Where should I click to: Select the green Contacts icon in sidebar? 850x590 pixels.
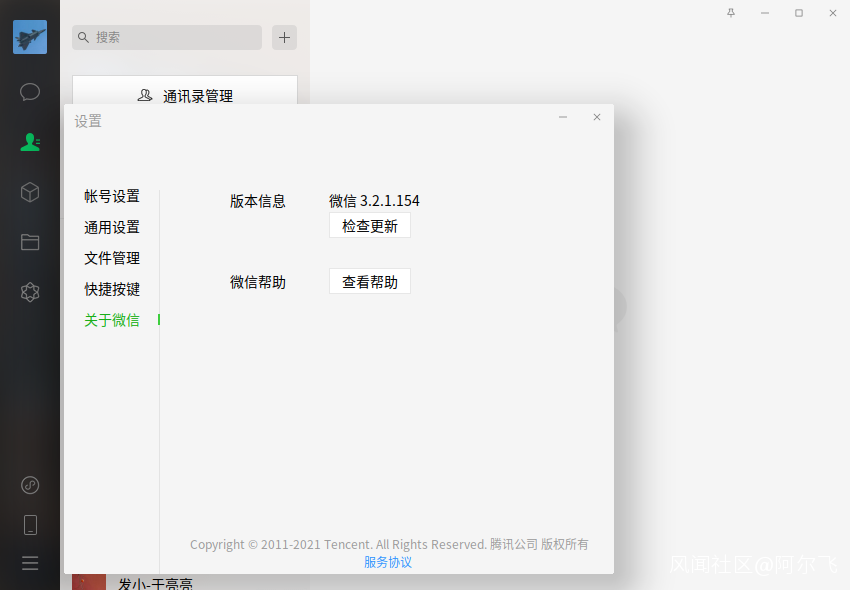point(30,142)
